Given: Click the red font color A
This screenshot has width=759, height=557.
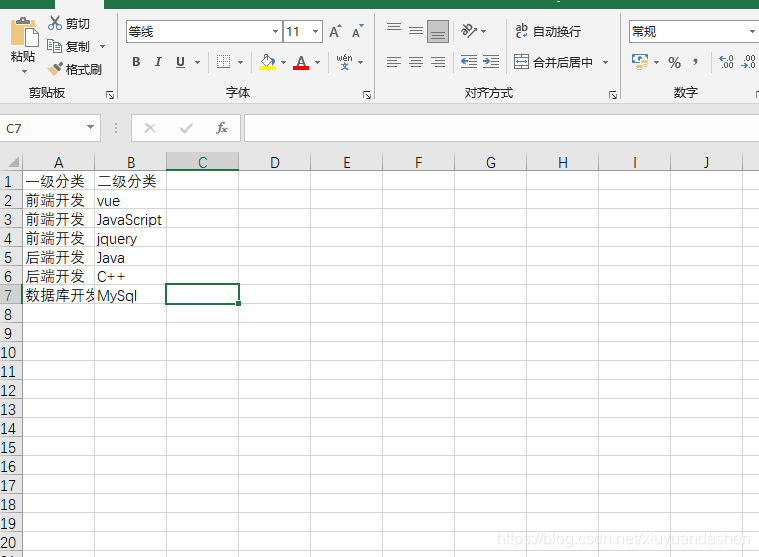Looking at the screenshot, I should [x=301, y=62].
